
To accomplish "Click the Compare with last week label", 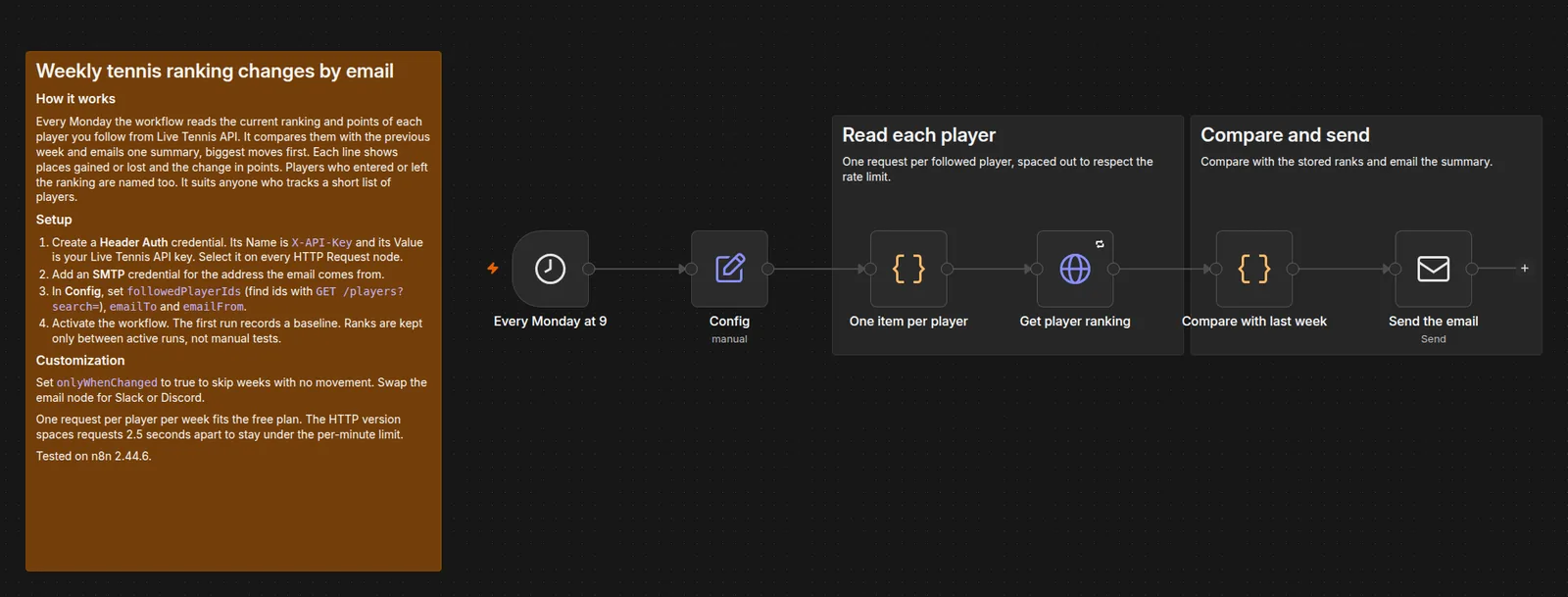I will click(x=1254, y=322).
